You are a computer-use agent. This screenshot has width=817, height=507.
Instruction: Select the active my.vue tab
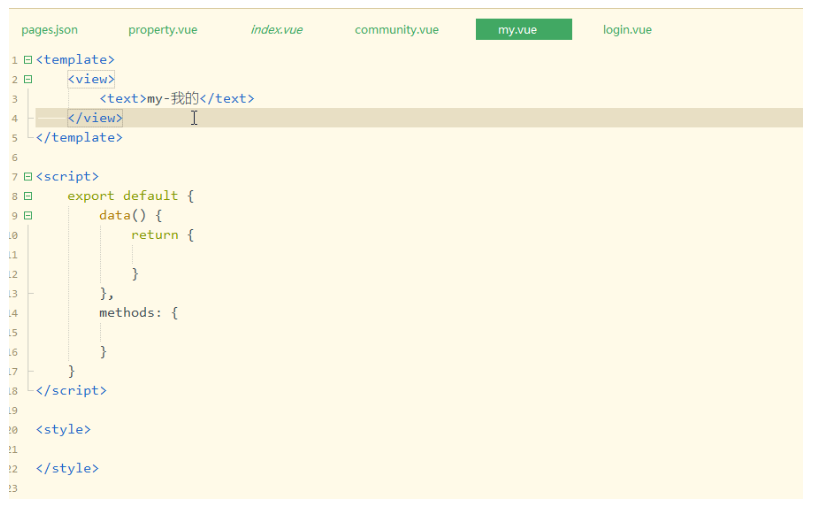click(524, 29)
